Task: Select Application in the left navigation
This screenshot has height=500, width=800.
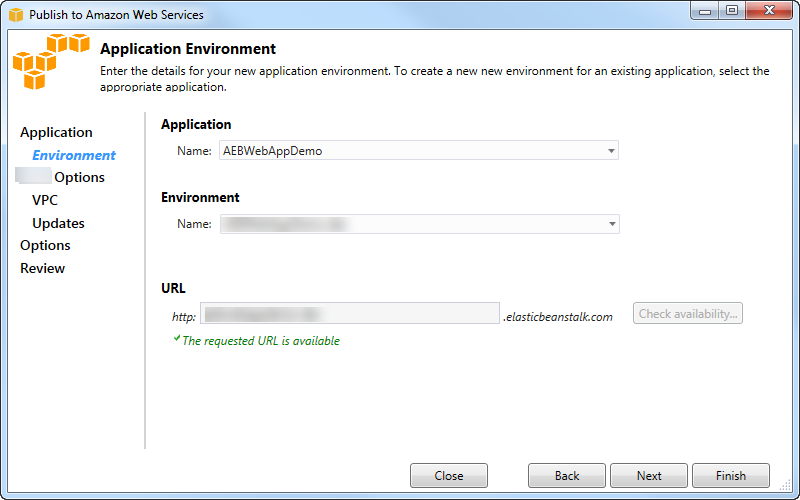Action: (x=56, y=132)
